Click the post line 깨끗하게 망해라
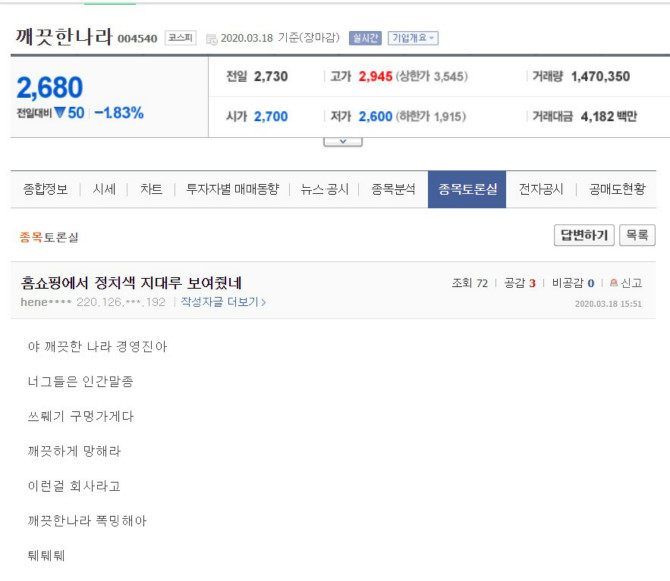 click(74, 451)
